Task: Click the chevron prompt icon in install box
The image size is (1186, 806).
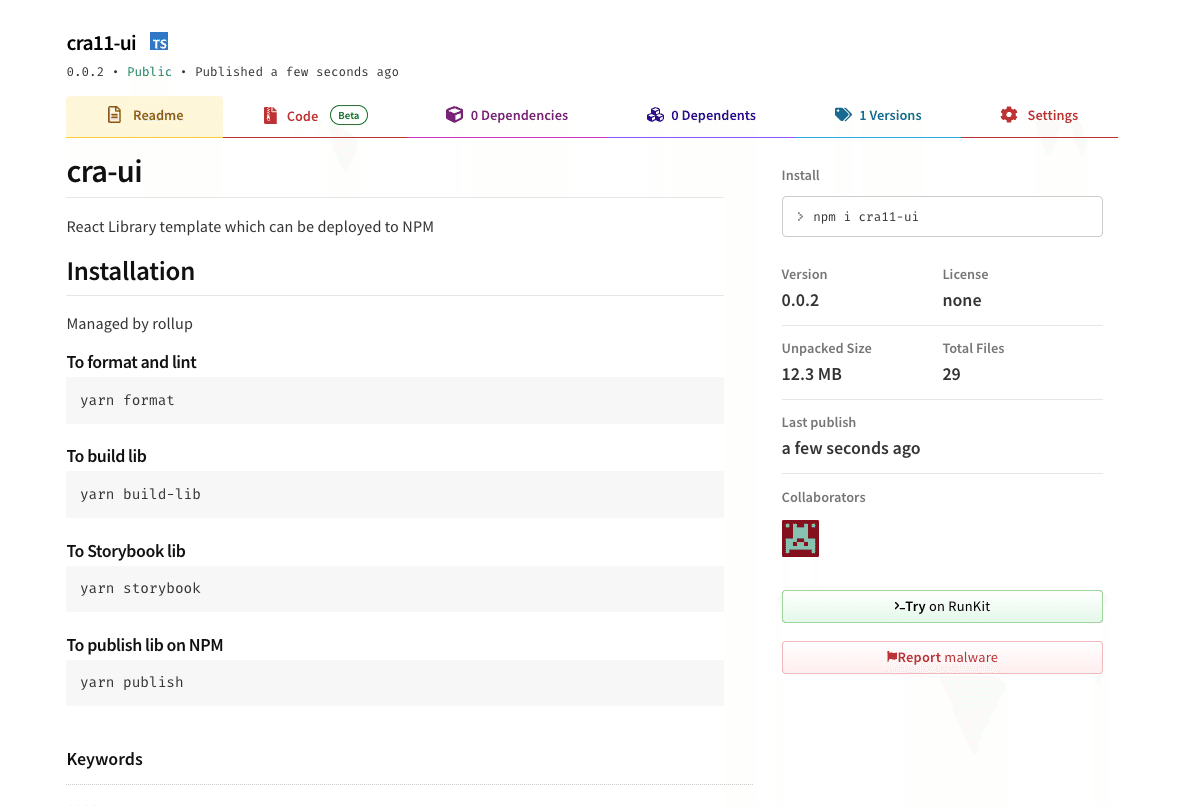Action: pyautogui.click(x=800, y=216)
